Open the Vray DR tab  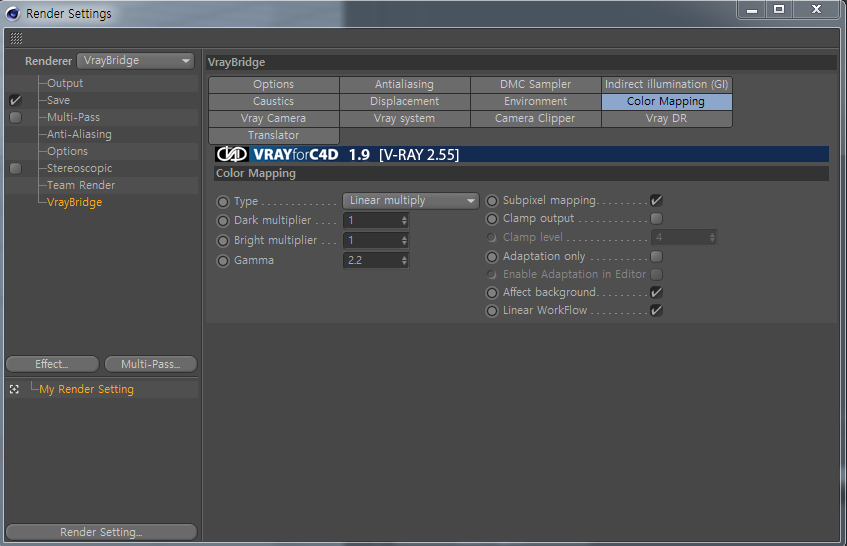(667, 118)
